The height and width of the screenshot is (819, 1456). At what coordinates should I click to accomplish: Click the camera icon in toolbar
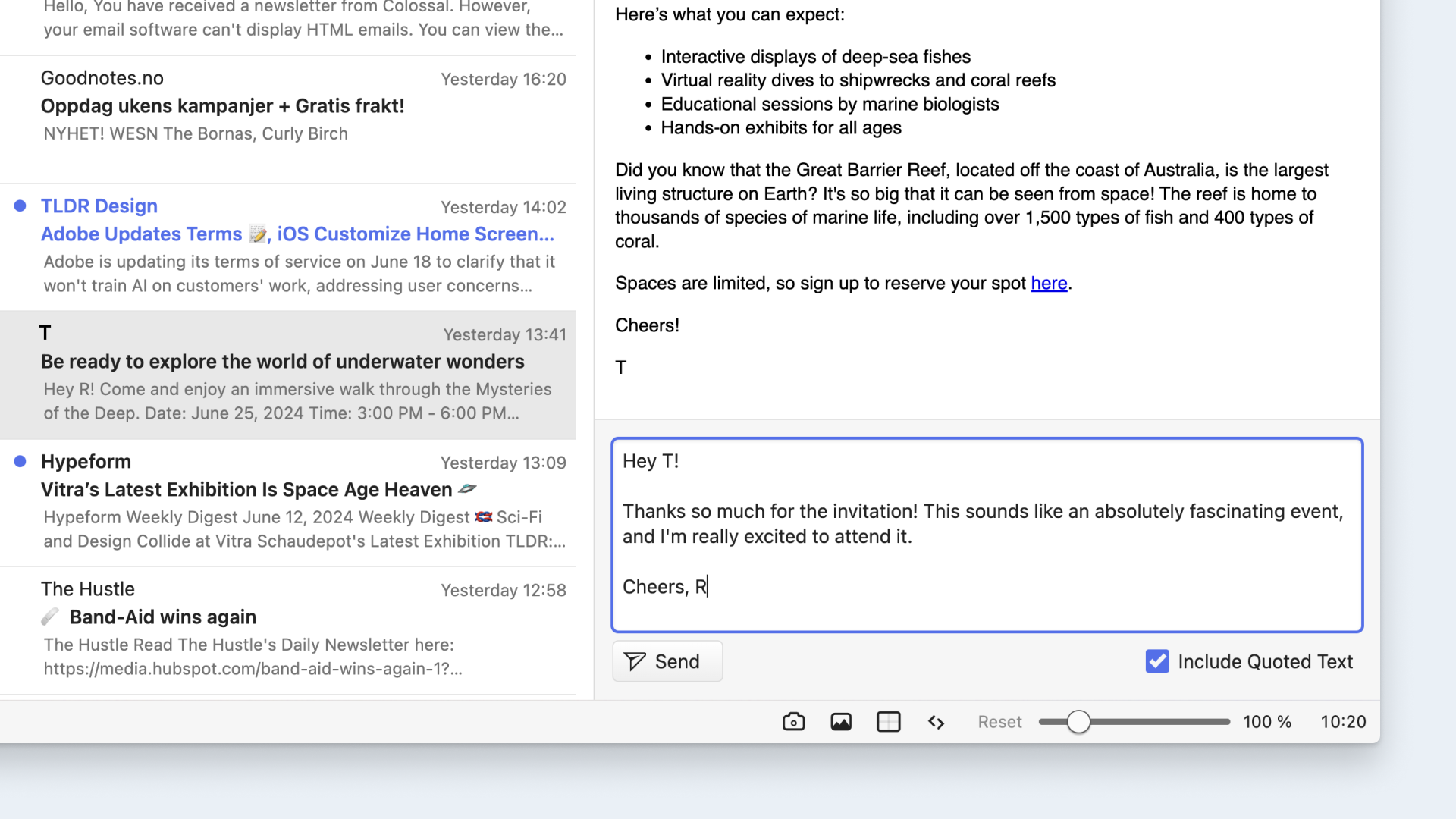(793, 722)
